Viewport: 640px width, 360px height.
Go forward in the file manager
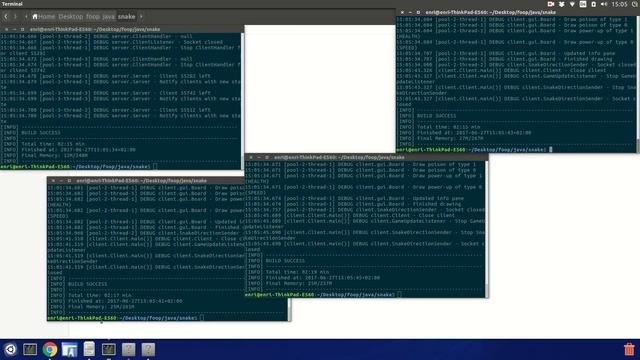tap(16, 17)
